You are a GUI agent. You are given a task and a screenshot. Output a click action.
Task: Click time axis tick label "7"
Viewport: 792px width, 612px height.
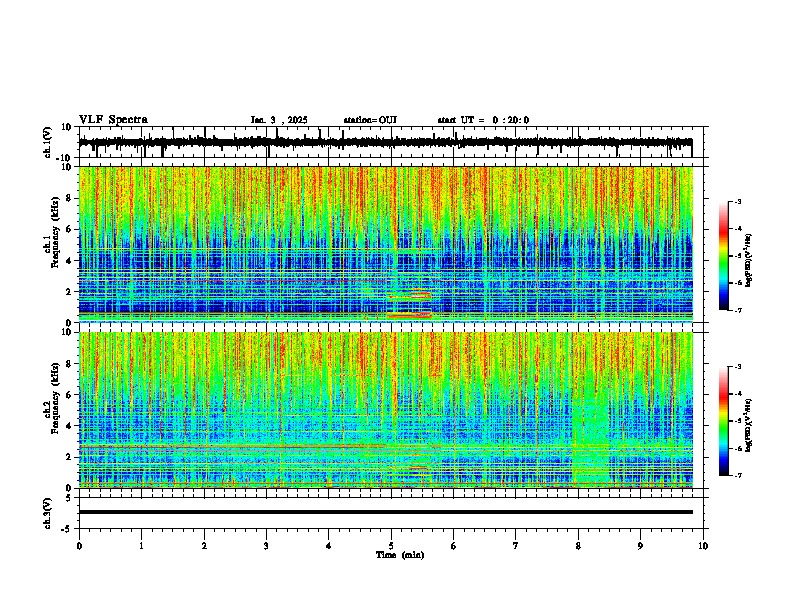click(516, 546)
